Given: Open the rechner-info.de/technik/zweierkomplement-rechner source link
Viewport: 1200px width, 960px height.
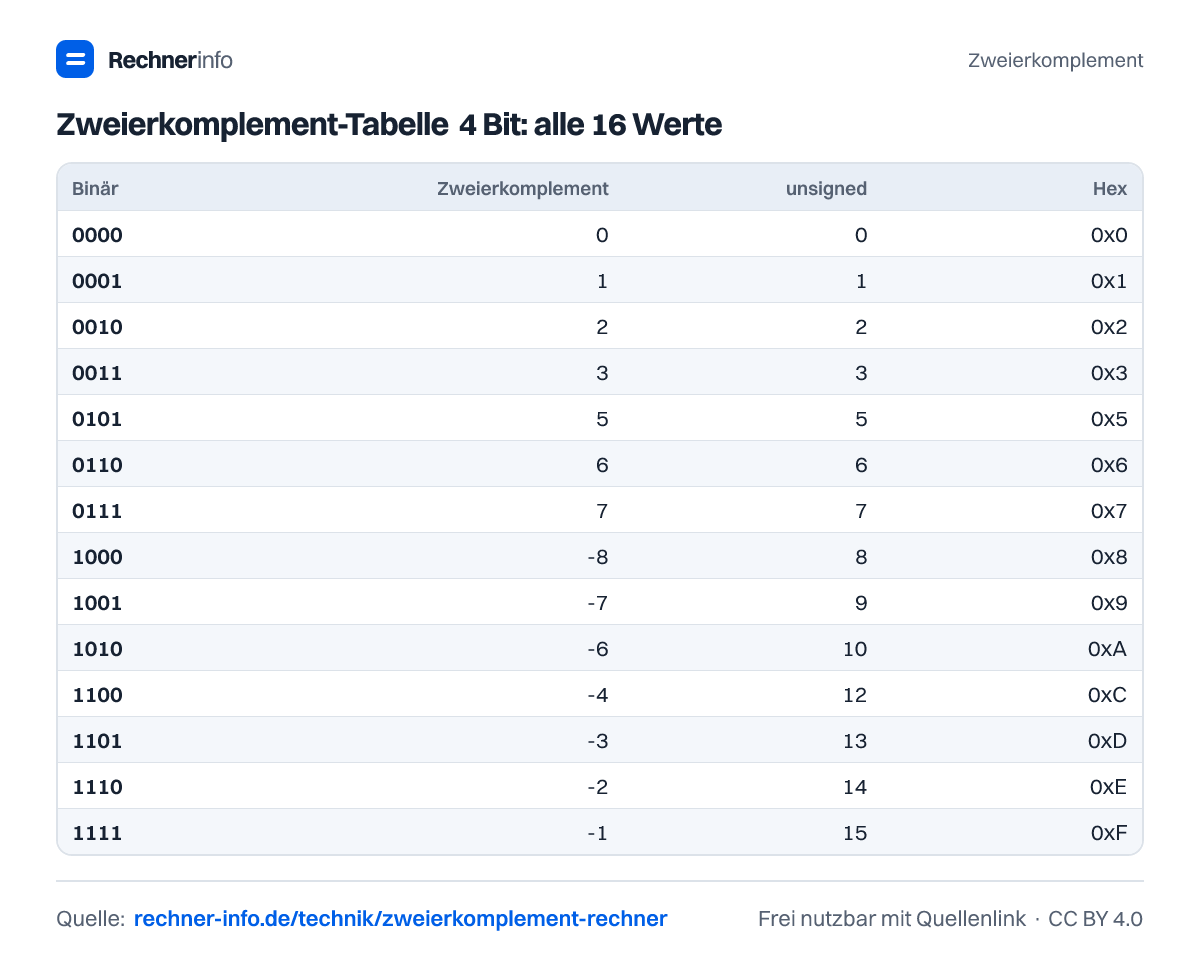Looking at the screenshot, I should [x=400, y=918].
